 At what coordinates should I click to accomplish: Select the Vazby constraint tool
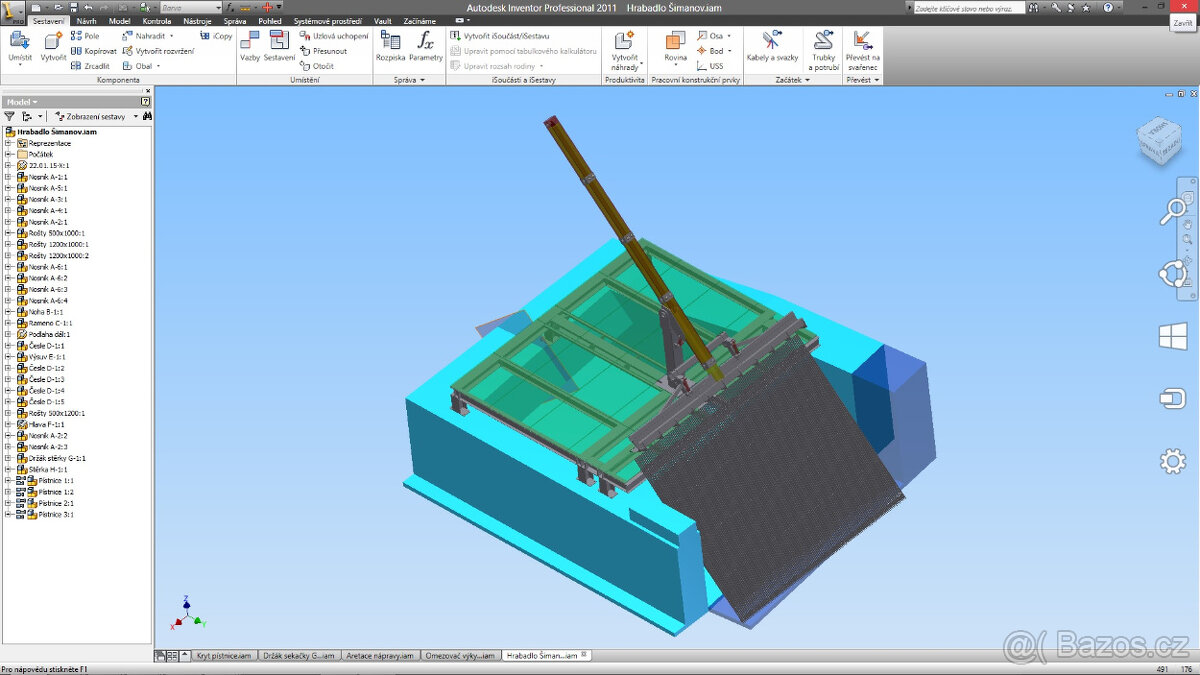tap(250, 46)
